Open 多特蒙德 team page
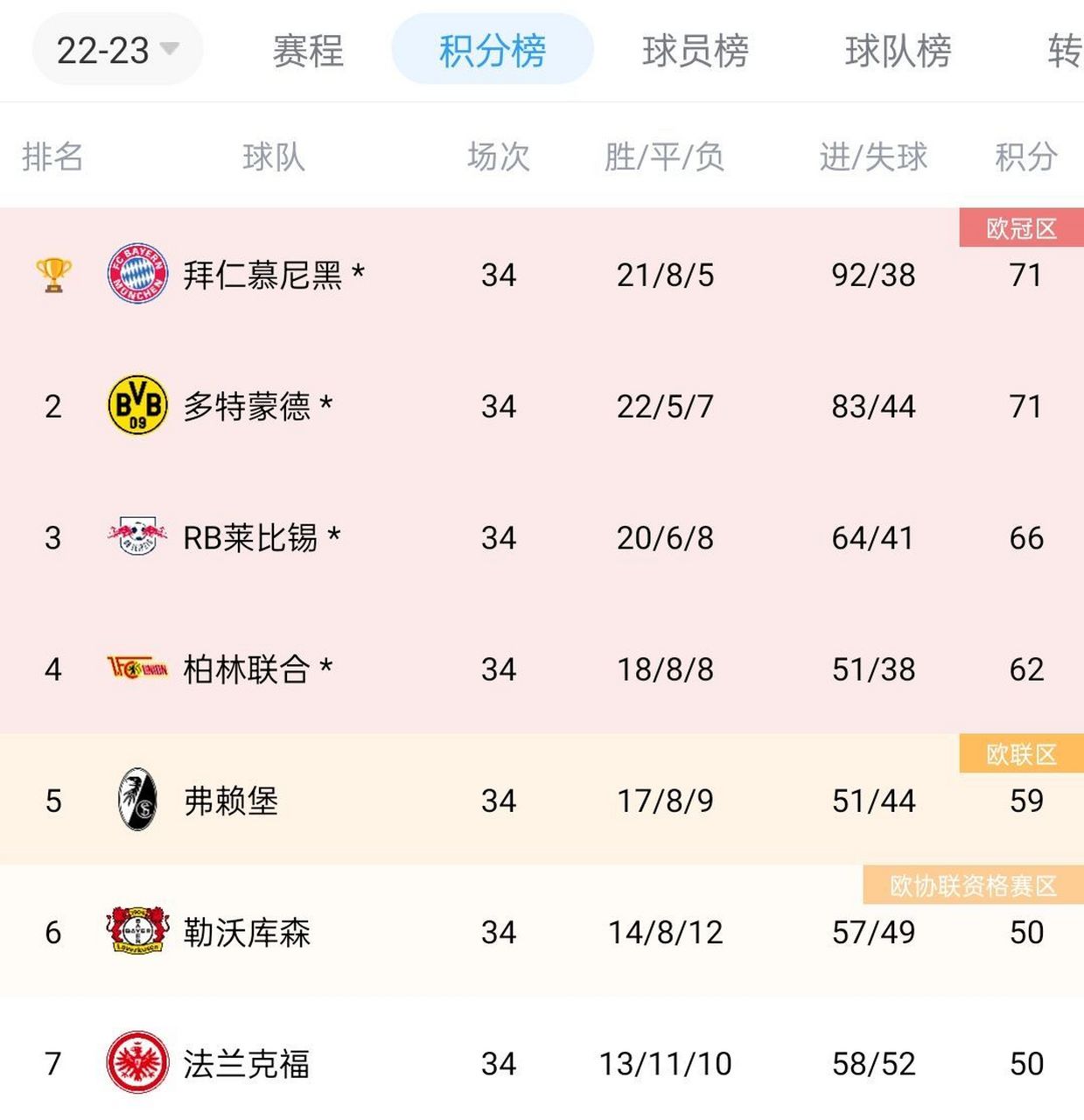The height and width of the screenshot is (1120, 1084). coord(254,405)
